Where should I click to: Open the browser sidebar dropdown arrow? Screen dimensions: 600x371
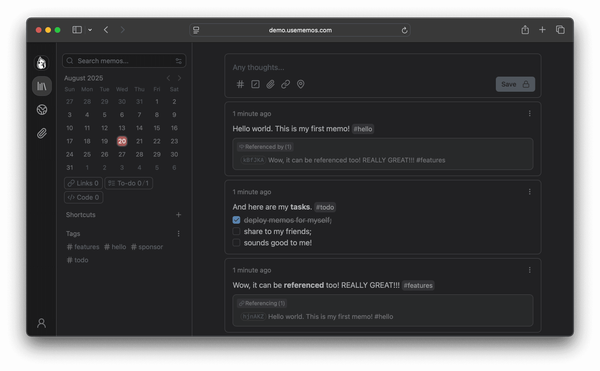point(90,30)
